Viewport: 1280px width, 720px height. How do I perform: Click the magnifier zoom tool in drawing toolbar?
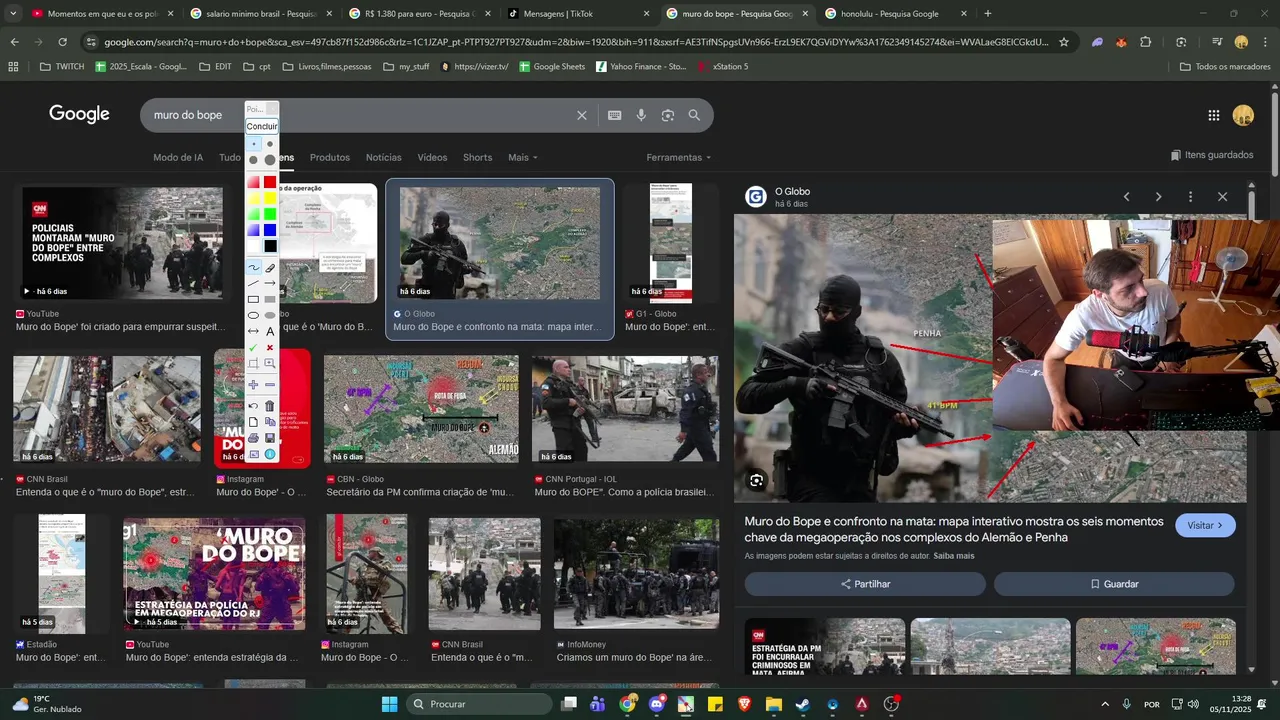(270, 363)
